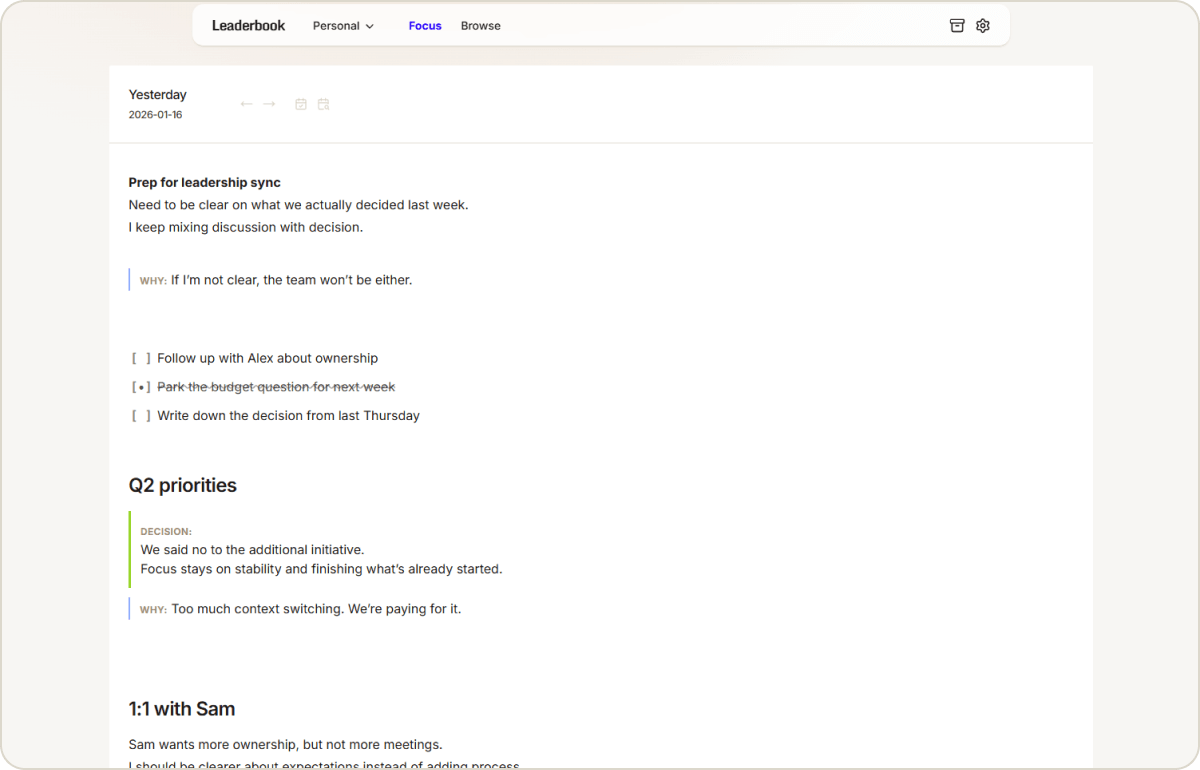This screenshot has width=1200, height=770.
Task: Switch to the Focus tab
Action: (x=425, y=26)
